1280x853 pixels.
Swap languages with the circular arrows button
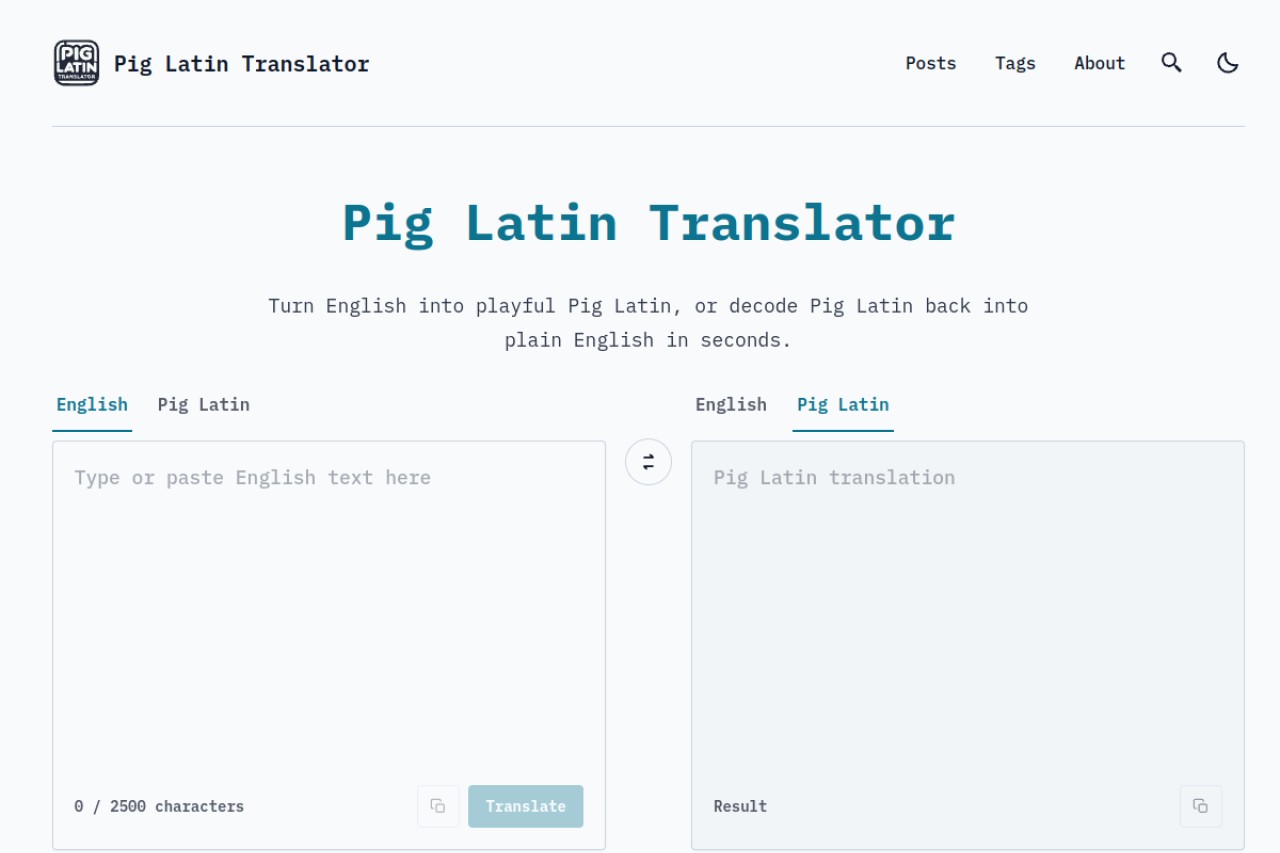click(x=648, y=462)
